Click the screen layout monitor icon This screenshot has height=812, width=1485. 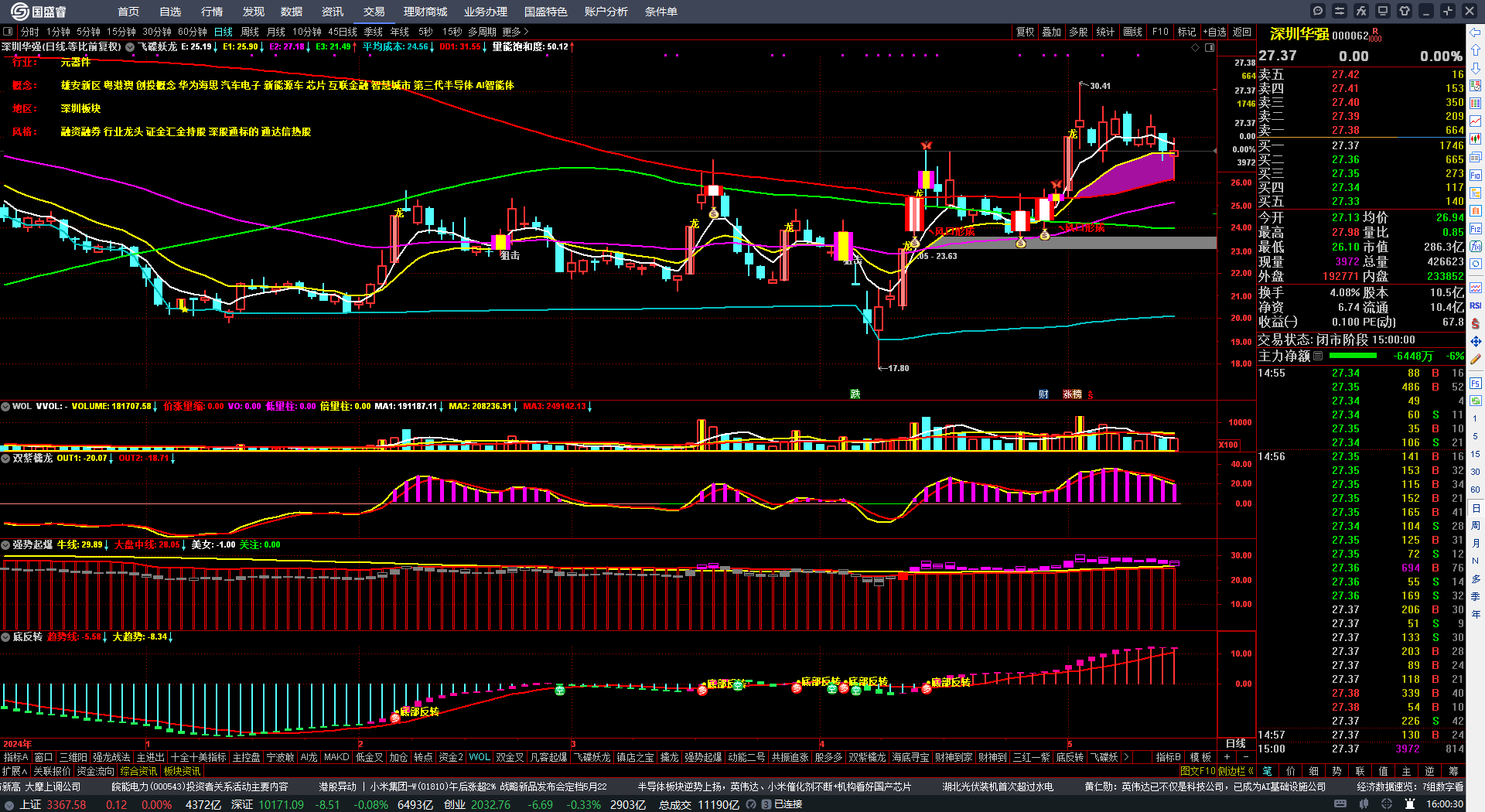(1383, 11)
